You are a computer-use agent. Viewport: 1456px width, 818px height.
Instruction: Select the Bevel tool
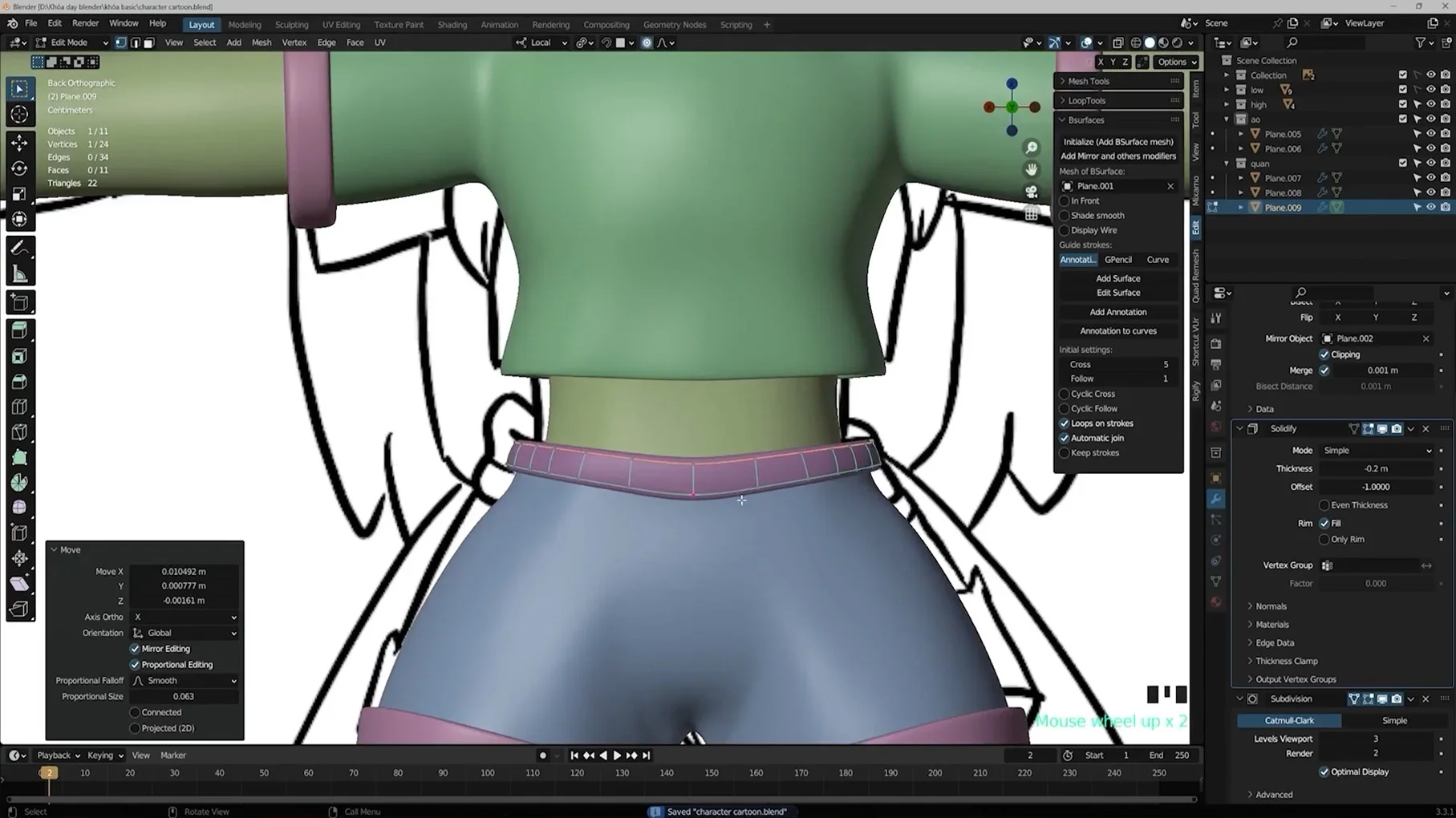(x=19, y=382)
